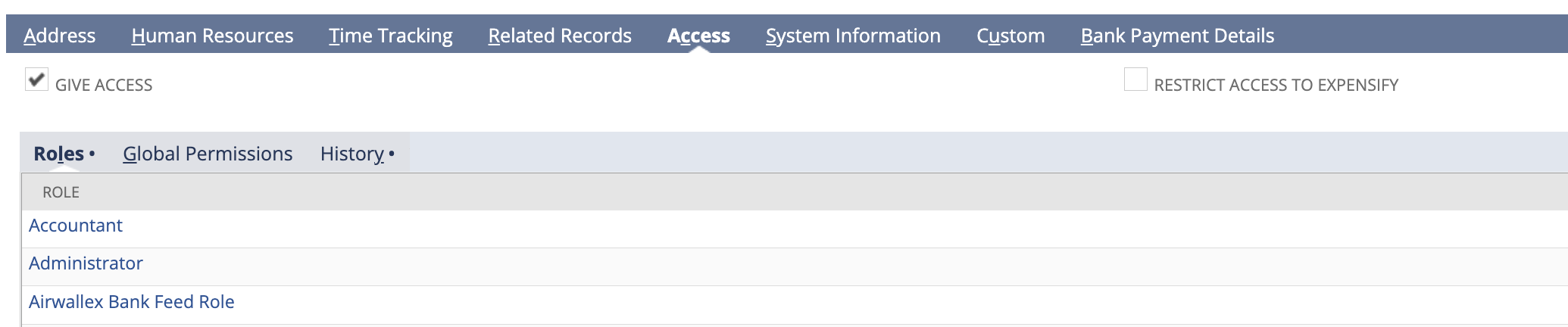
Task: Open the Administrator role link
Action: click(86, 263)
